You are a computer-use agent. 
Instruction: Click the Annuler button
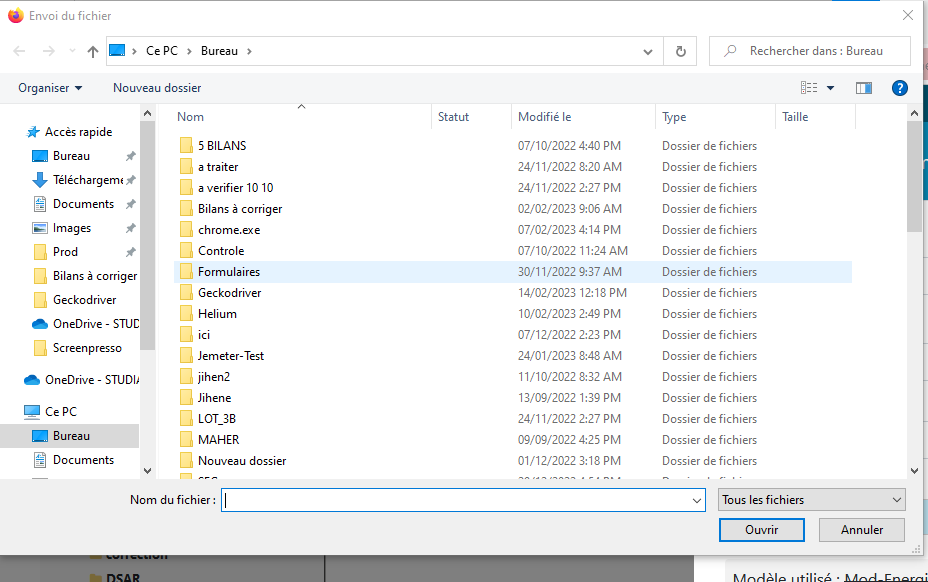pos(861,530)
